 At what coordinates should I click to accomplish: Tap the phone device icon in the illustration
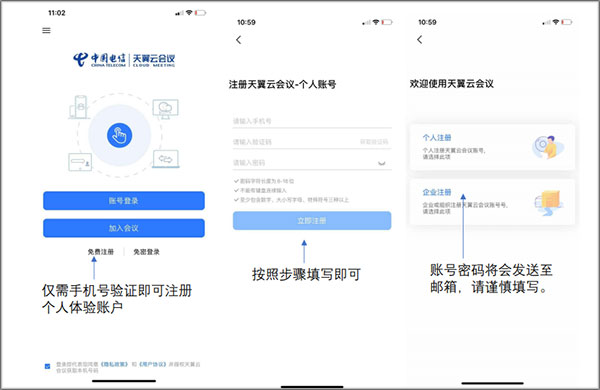79,107
